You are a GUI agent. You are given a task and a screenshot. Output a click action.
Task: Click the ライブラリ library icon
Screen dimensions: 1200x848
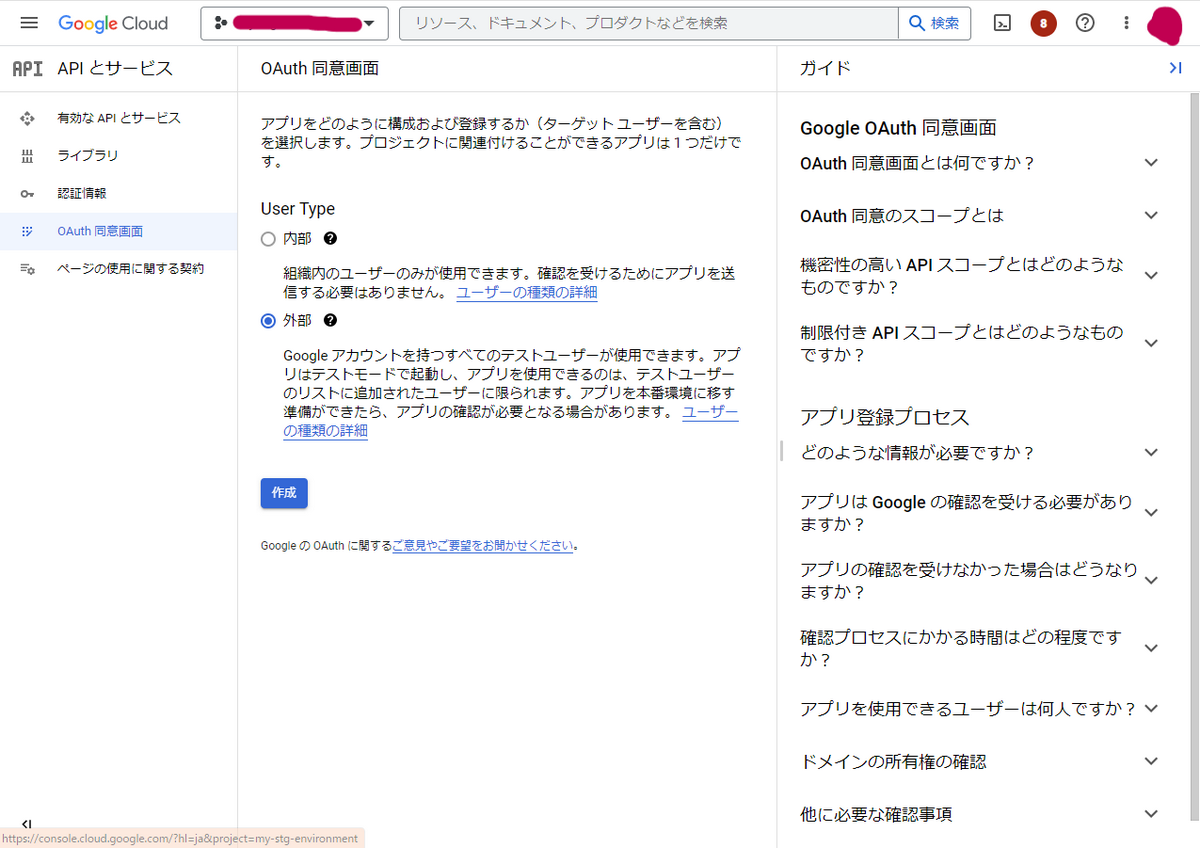[27, 156]
